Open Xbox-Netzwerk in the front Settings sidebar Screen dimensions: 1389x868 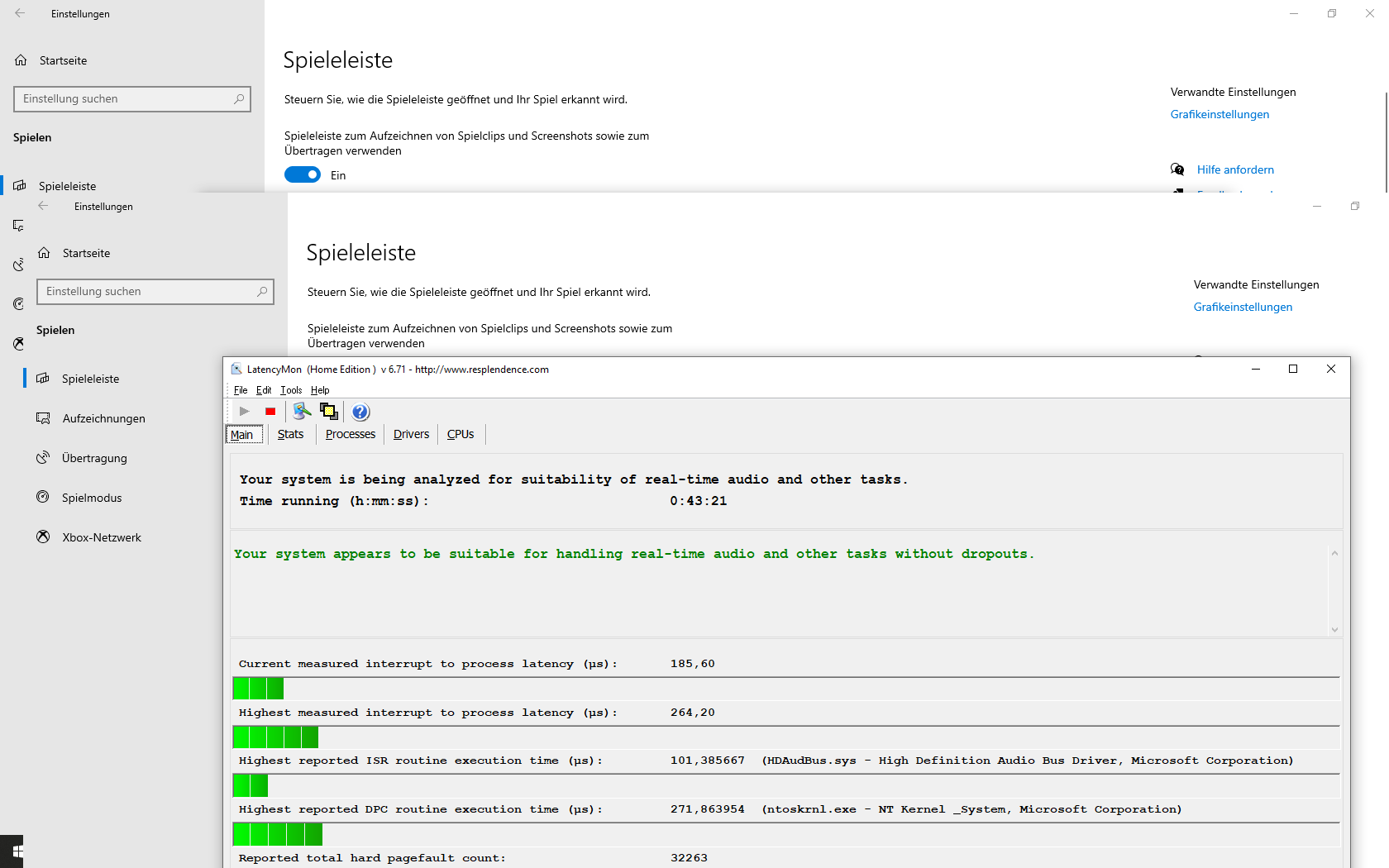[102, 537]
